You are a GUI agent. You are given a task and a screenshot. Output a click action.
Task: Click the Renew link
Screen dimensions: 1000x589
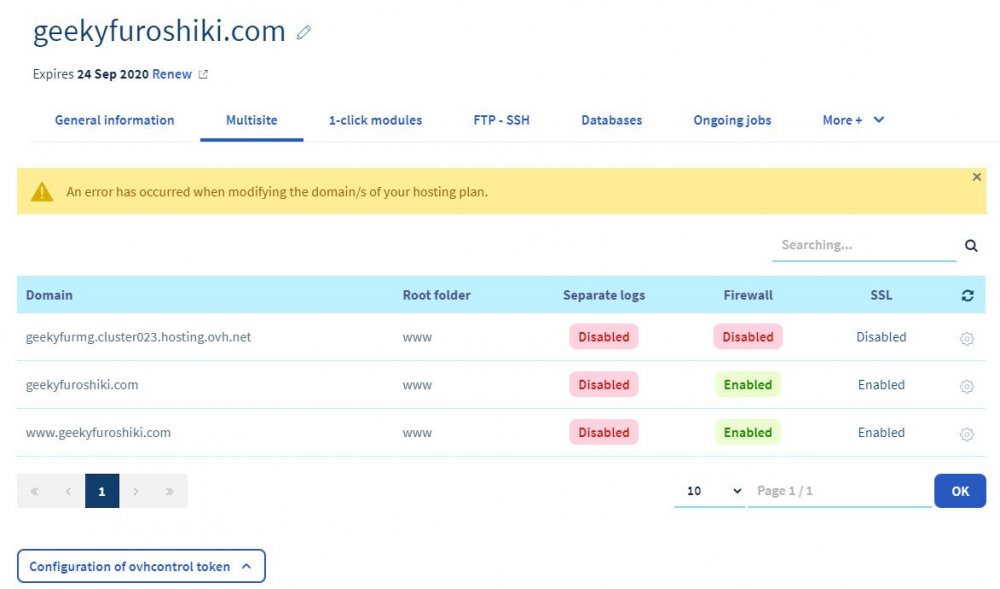[171, 73]
